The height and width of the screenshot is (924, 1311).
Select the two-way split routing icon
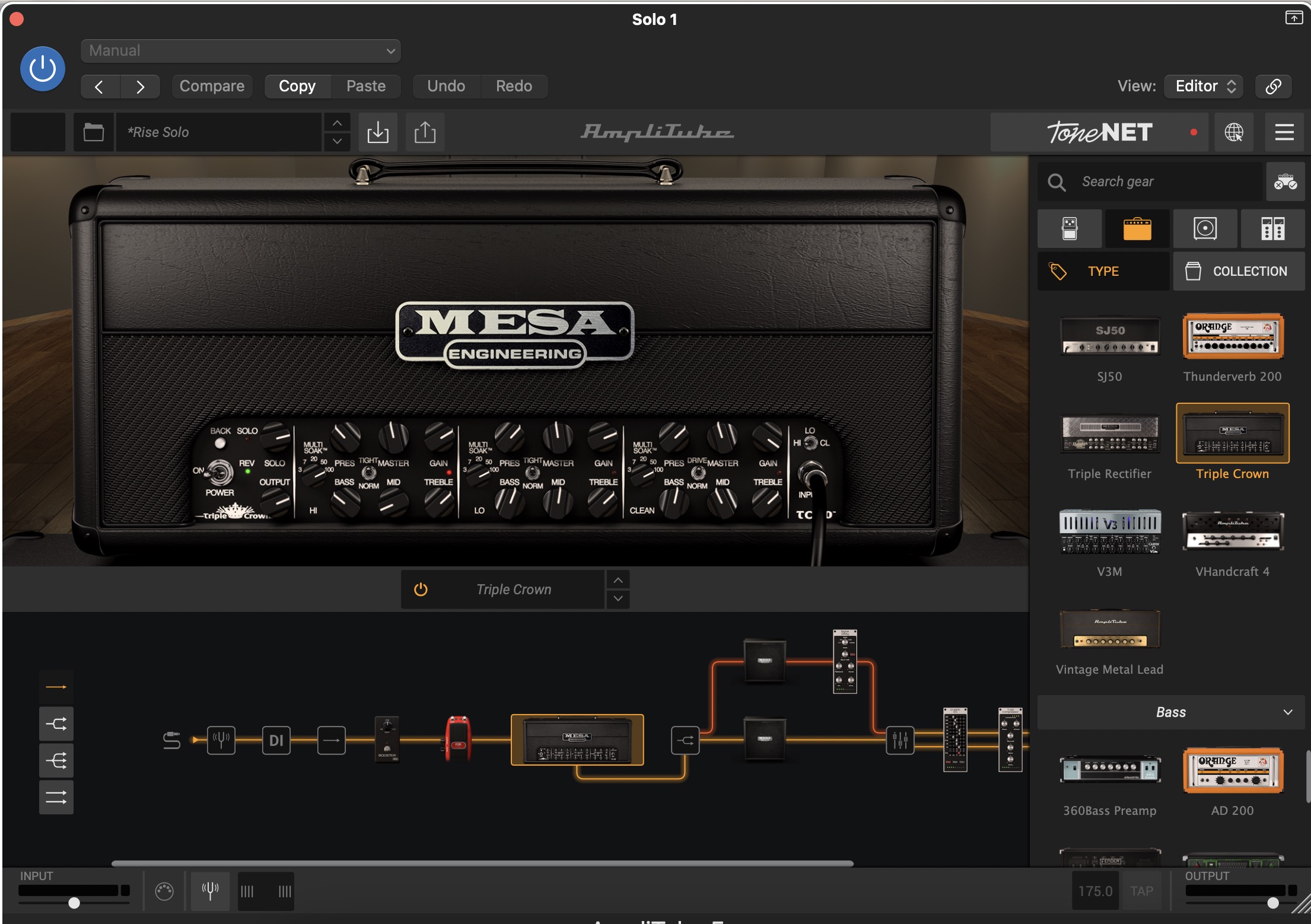point(56,724)
